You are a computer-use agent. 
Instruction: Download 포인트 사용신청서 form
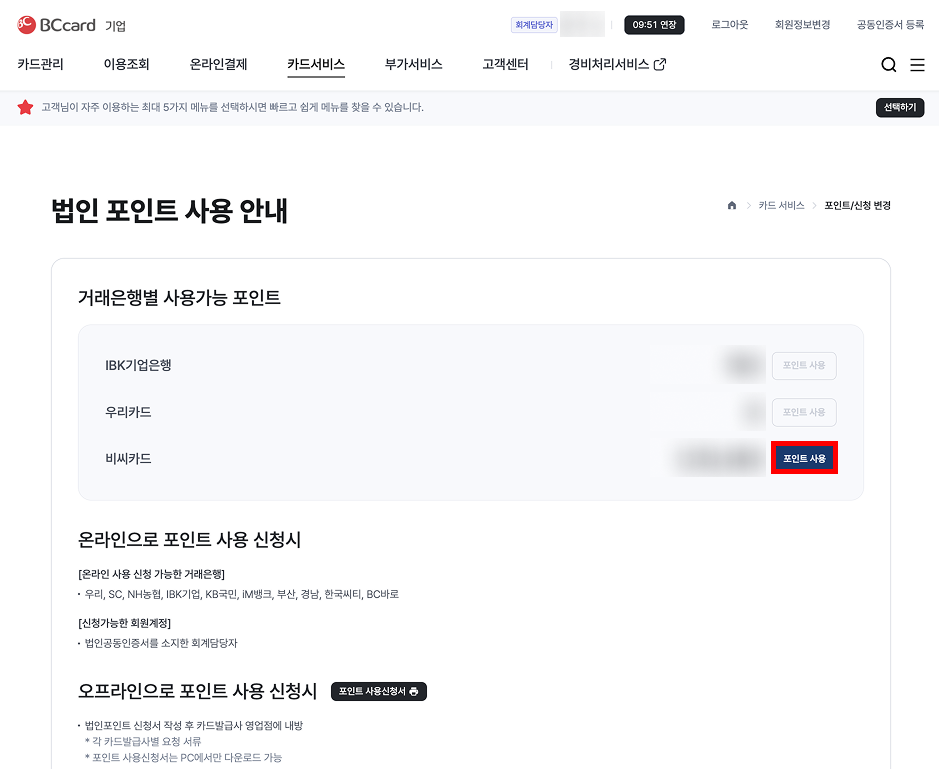(x=378, y=691)
